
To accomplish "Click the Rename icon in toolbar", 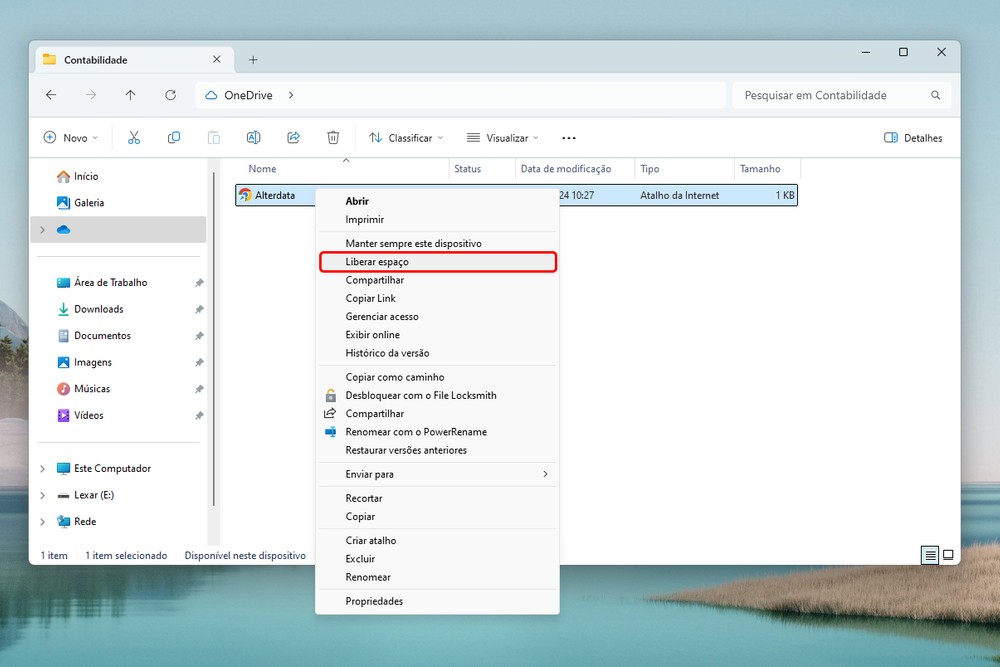I will (x=254, y=138).
